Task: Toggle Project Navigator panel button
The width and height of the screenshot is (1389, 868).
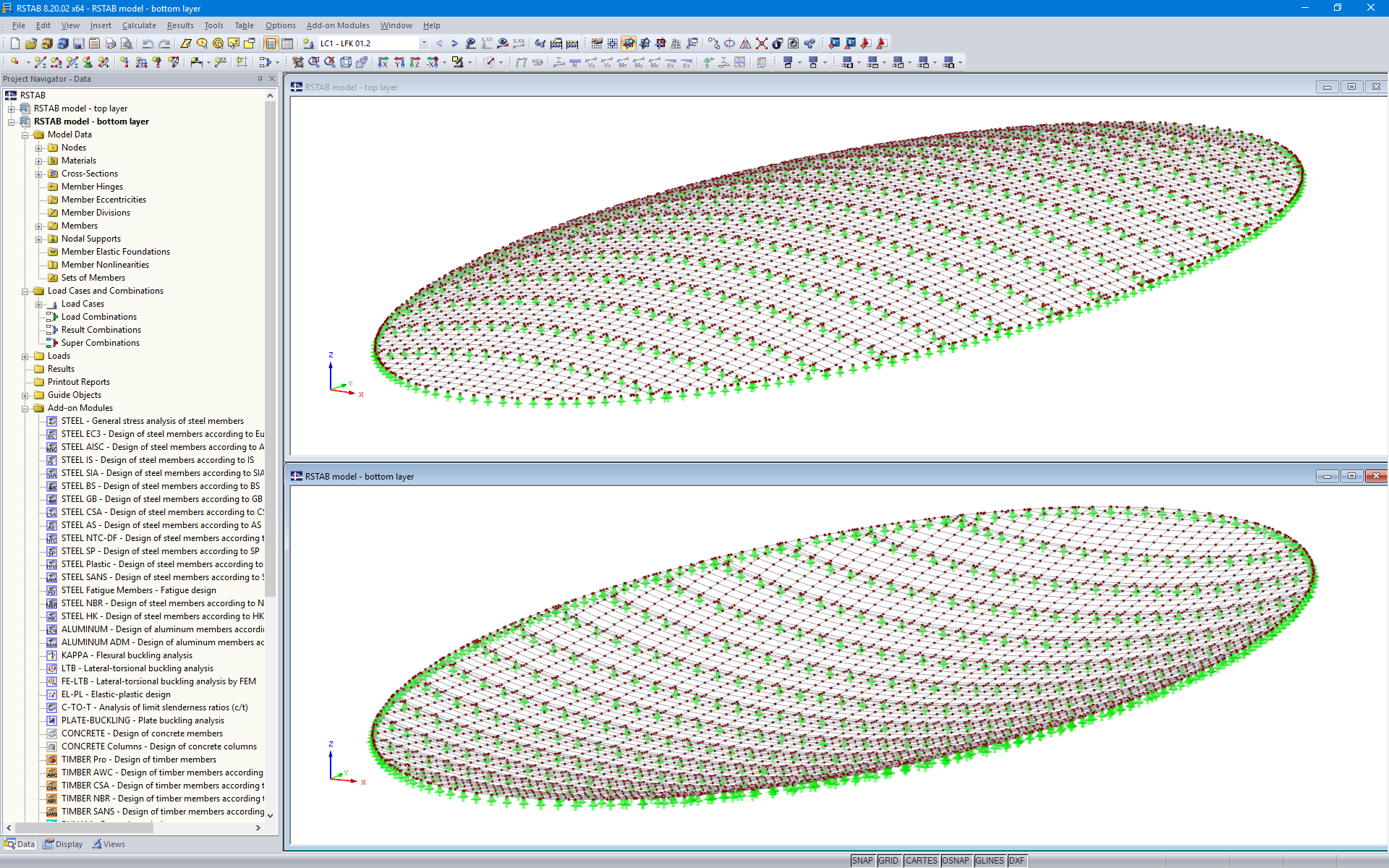Action: (x=271, y=43)
